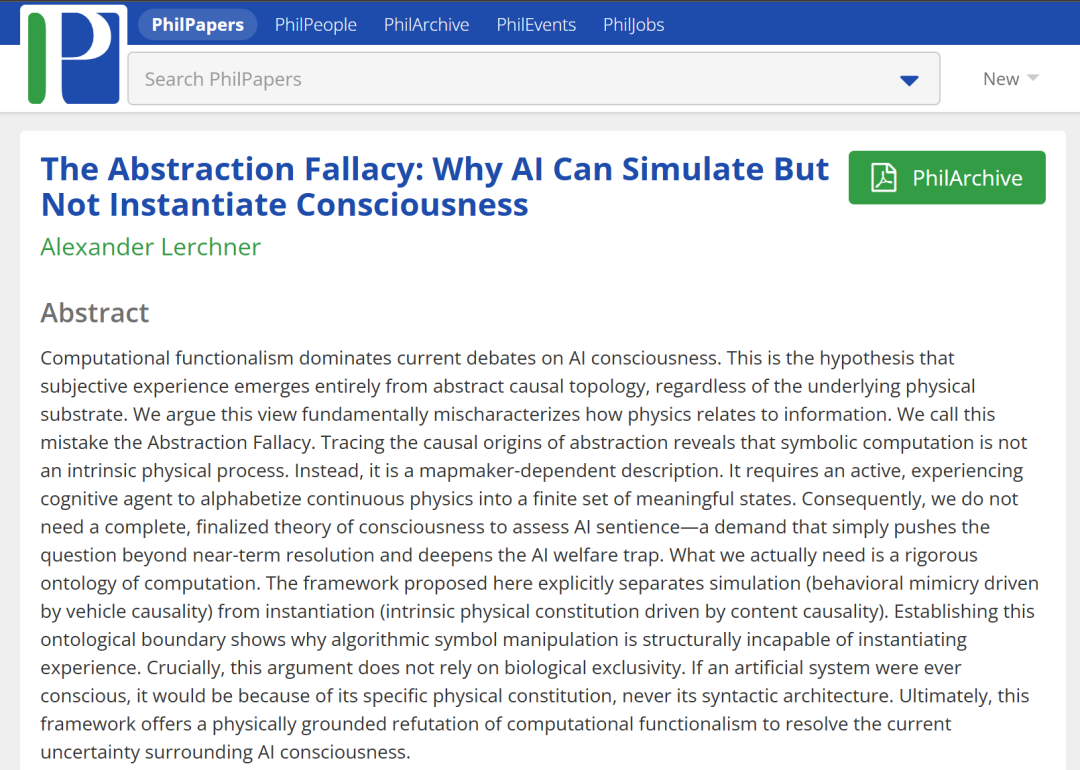
Task: Click the Abstract heading
Action: [95, 313]
